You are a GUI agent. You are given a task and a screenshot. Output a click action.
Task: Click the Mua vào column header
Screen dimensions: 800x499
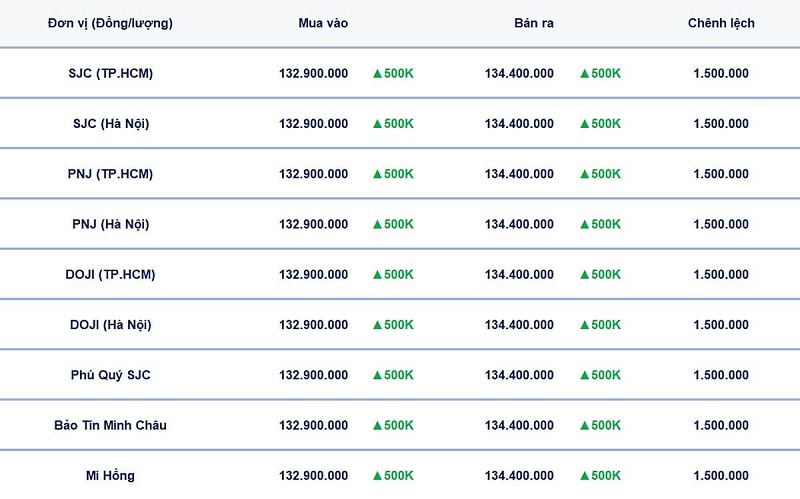[323, 23]
